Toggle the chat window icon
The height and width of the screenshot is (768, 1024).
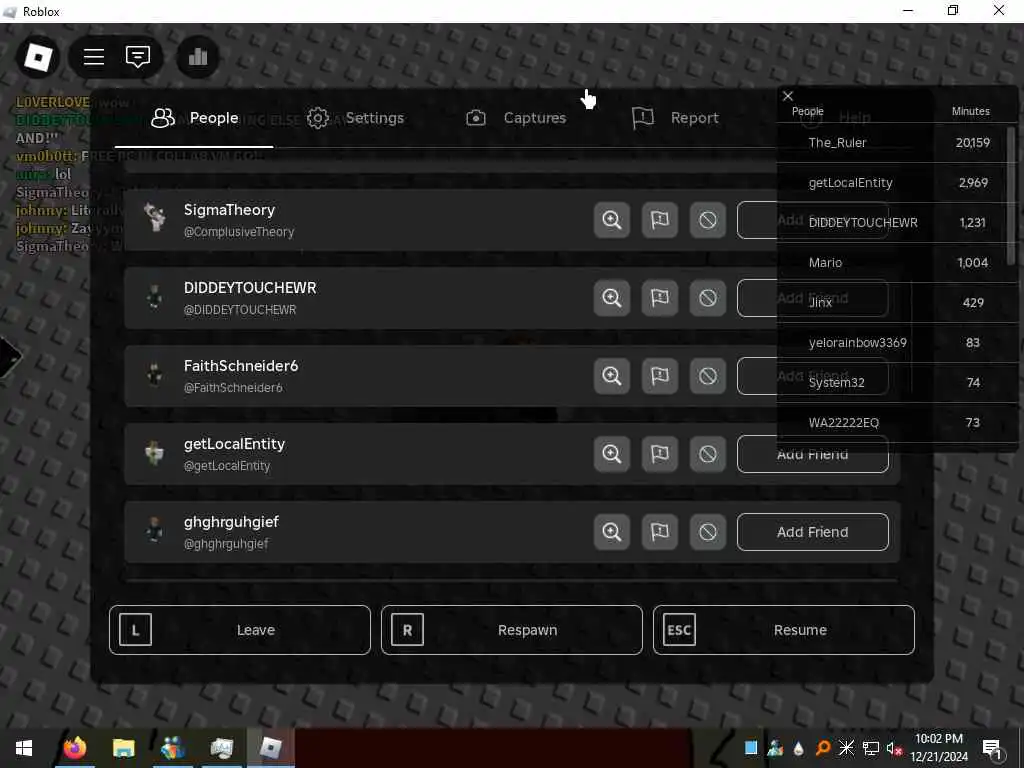tap(138, 57)
